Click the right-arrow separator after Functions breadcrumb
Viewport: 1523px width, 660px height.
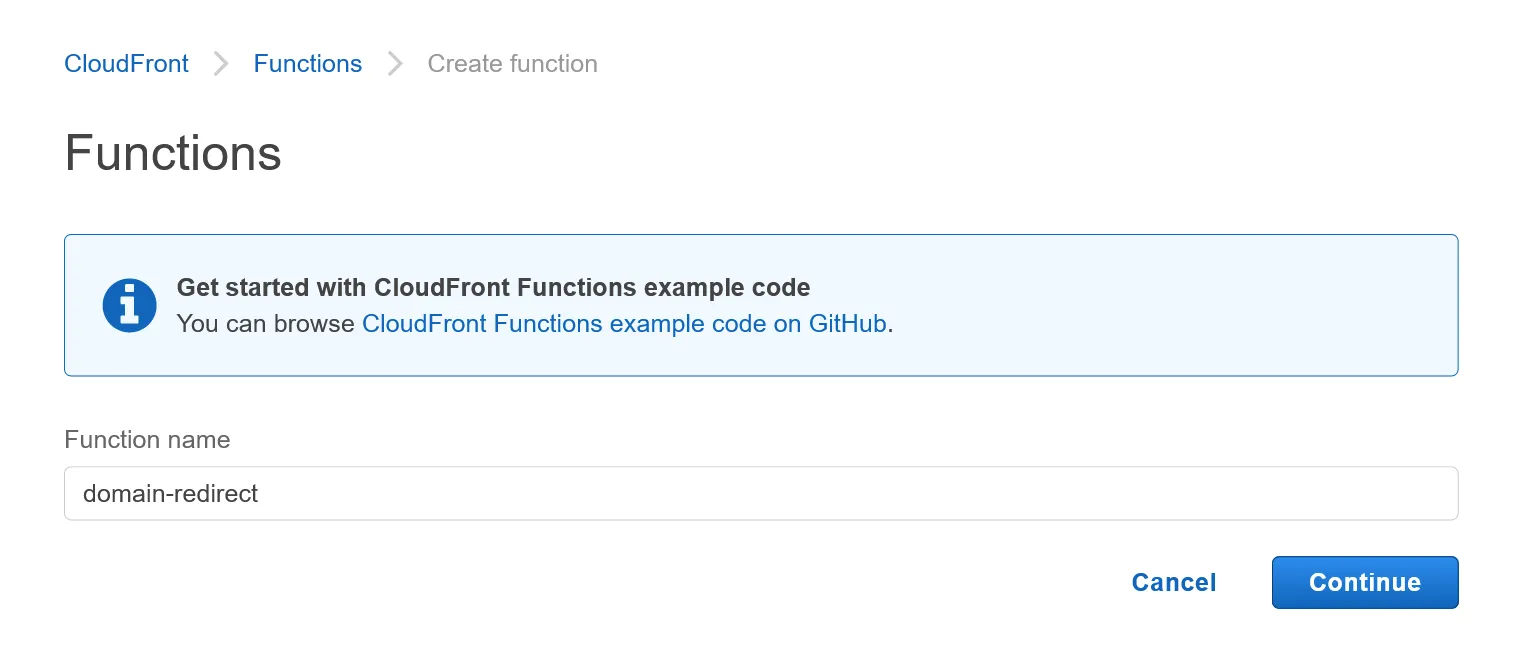[x=394, y=63]
